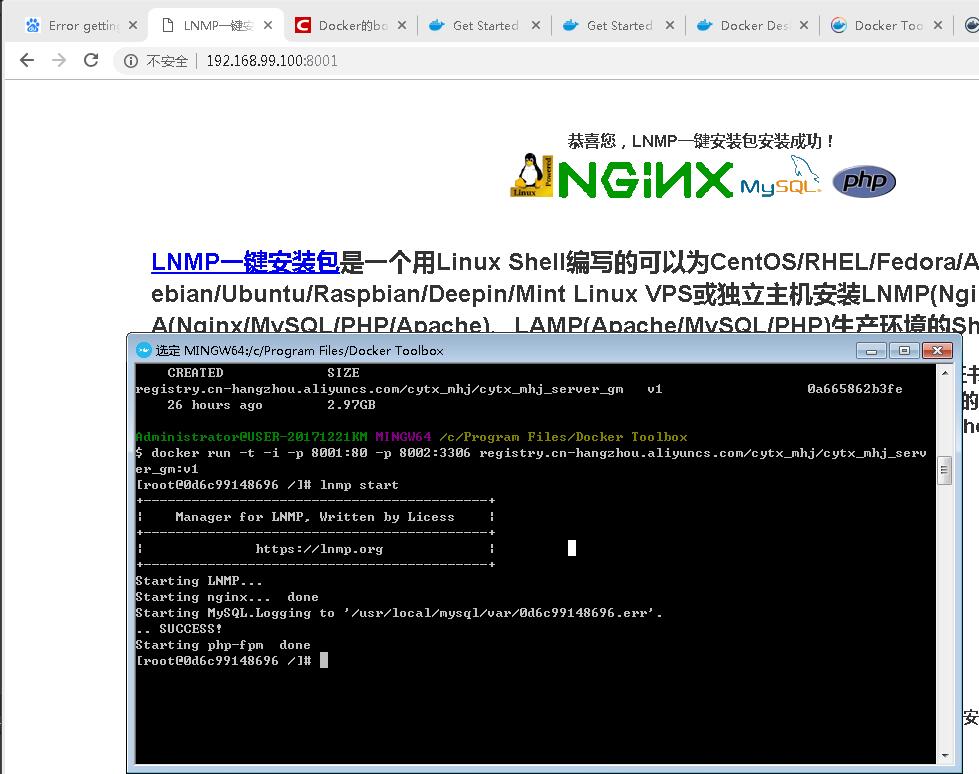Click terminal scrollbar down arrow

click(x=945, y=755)
